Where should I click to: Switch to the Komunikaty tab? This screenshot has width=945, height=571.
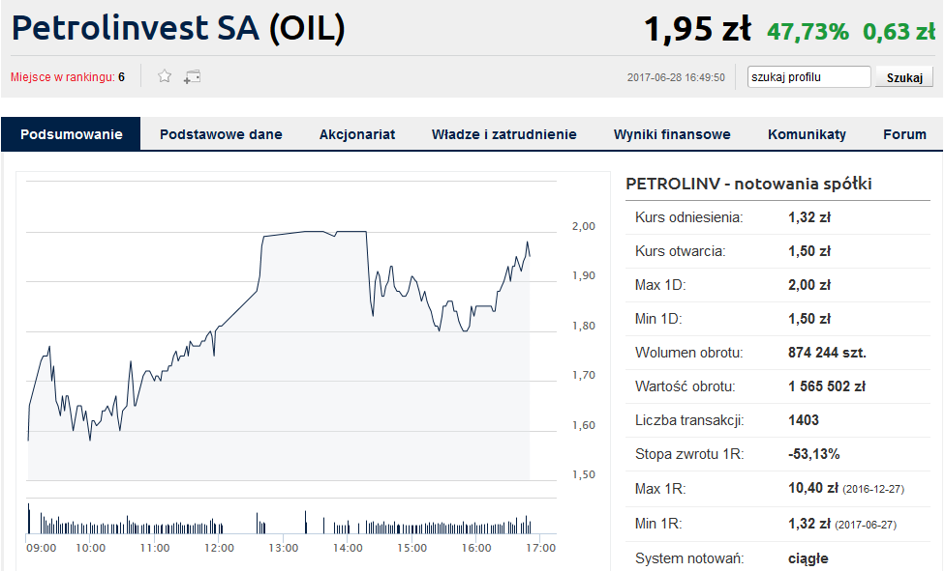pyautogui.click(x=806, y=134)
